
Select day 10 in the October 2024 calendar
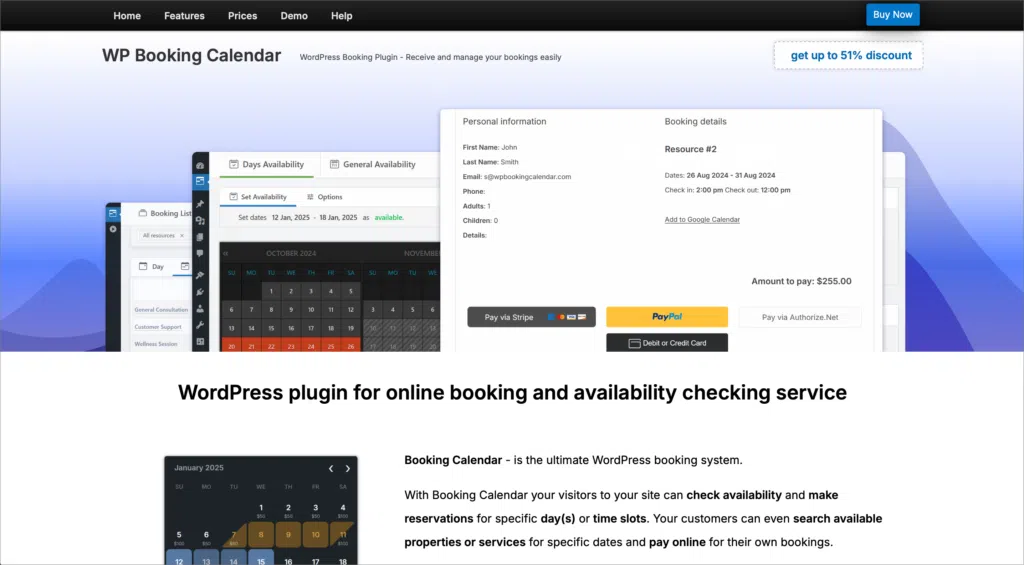click(311, 310)
